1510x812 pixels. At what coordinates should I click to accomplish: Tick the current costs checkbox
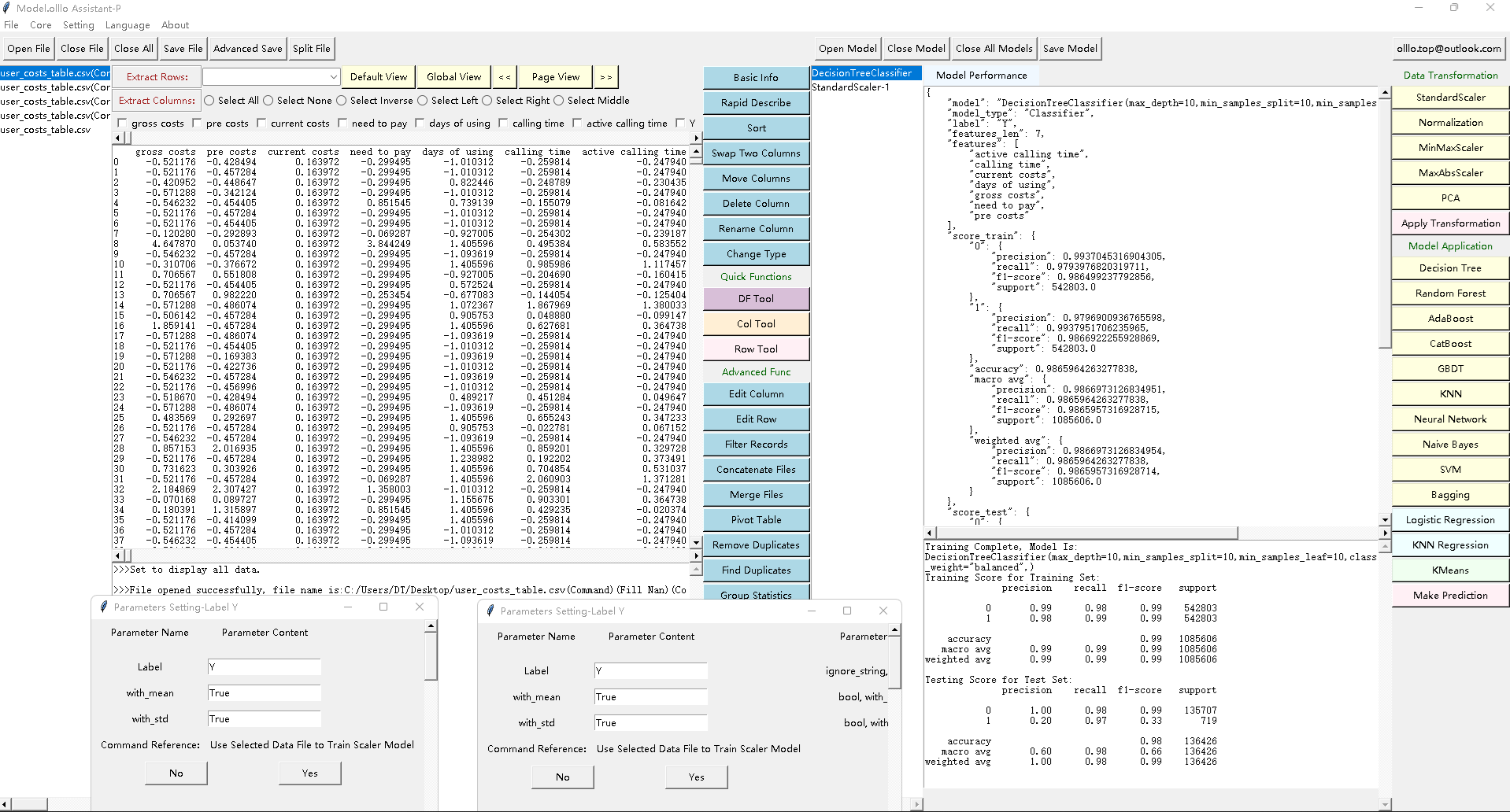pos(261,123)
